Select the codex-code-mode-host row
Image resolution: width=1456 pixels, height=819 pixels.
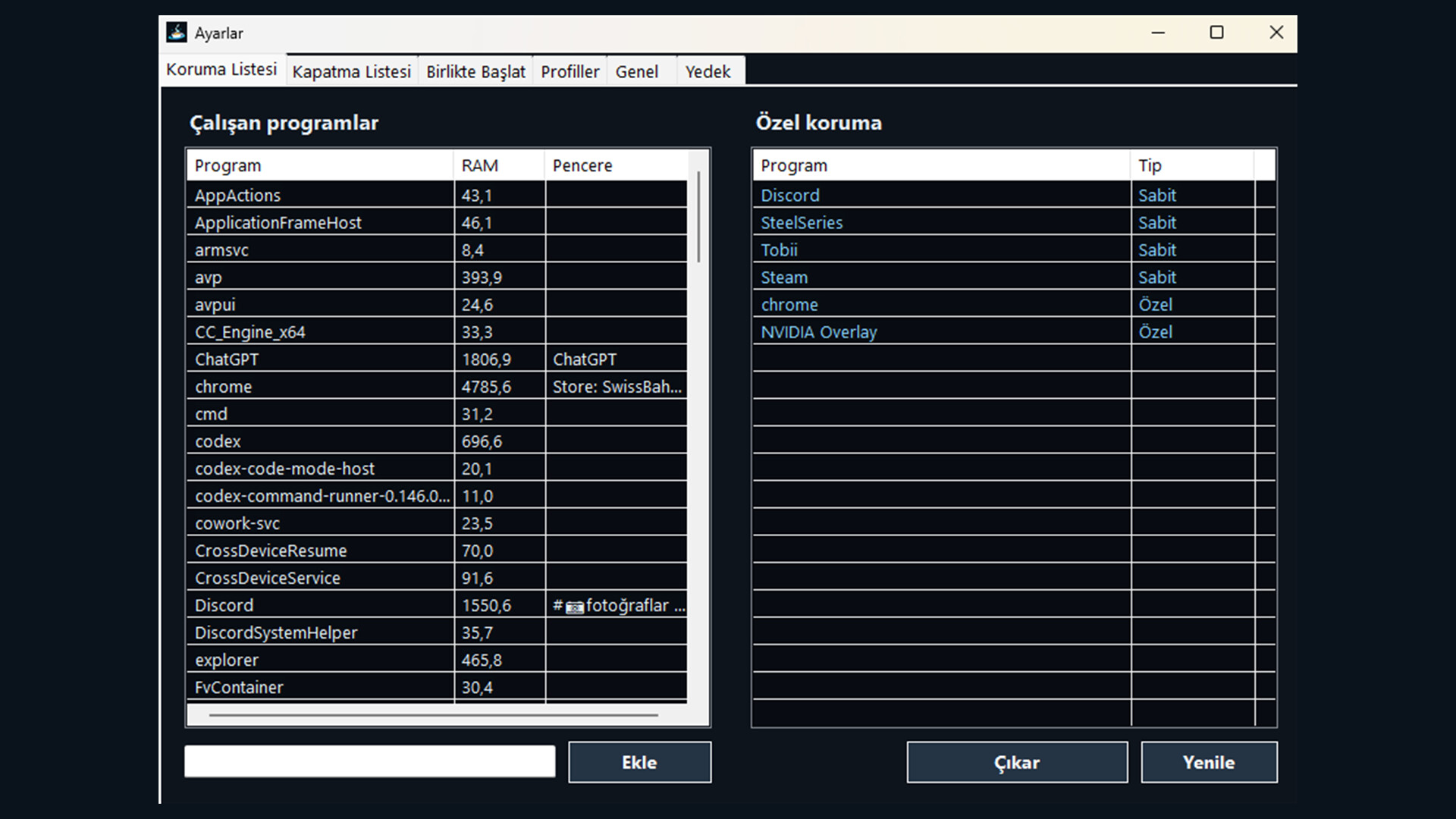(x=437, y=468)
